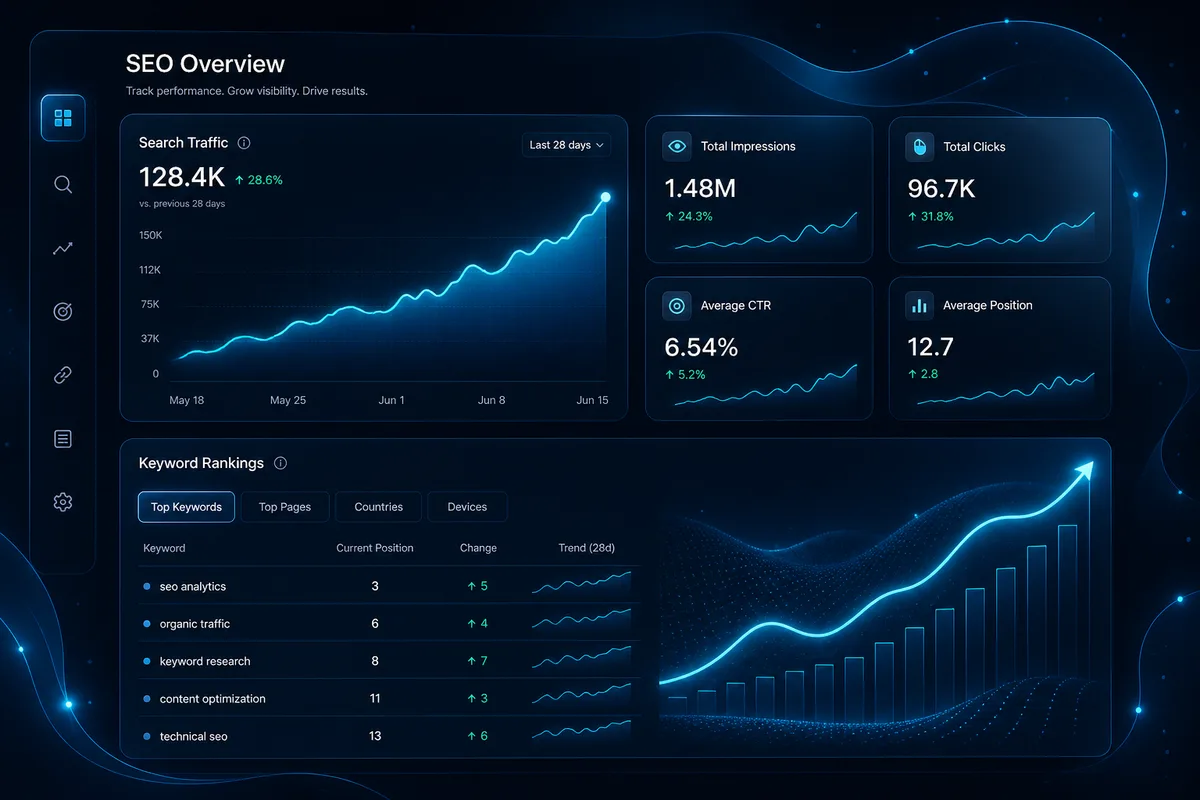Click the seo analytics trend sparkline
Viewport: 1200px width, 800px height.
[582, 583]
